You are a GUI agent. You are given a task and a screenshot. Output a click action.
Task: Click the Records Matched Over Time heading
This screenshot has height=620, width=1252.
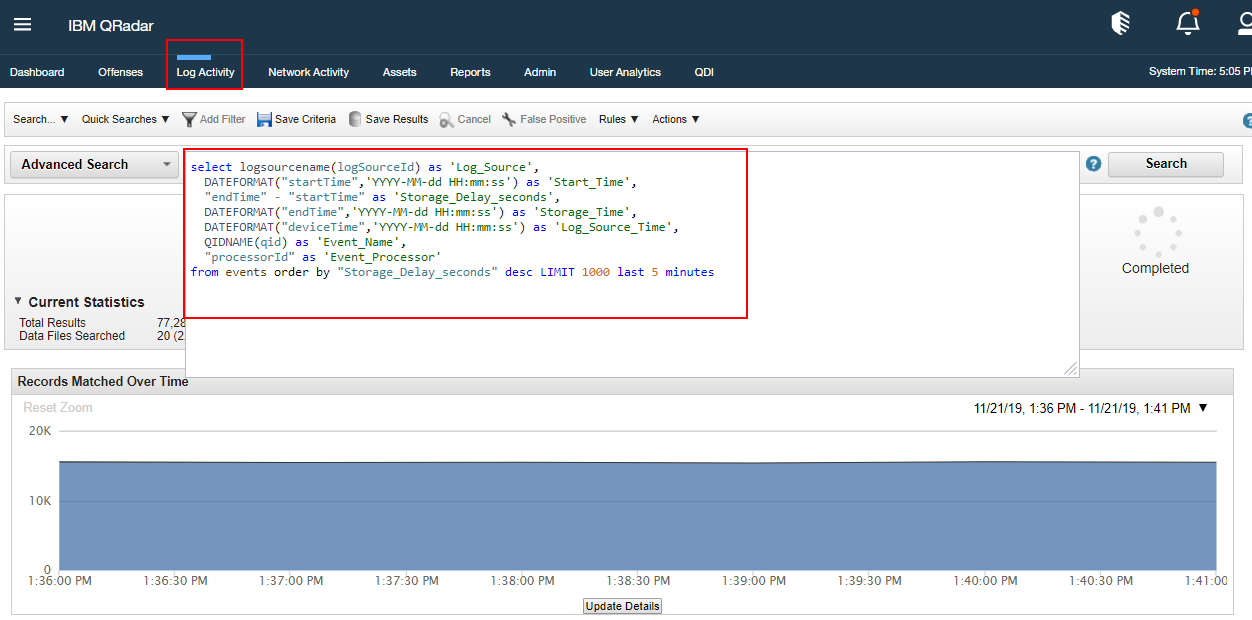(x=103, y=381)
